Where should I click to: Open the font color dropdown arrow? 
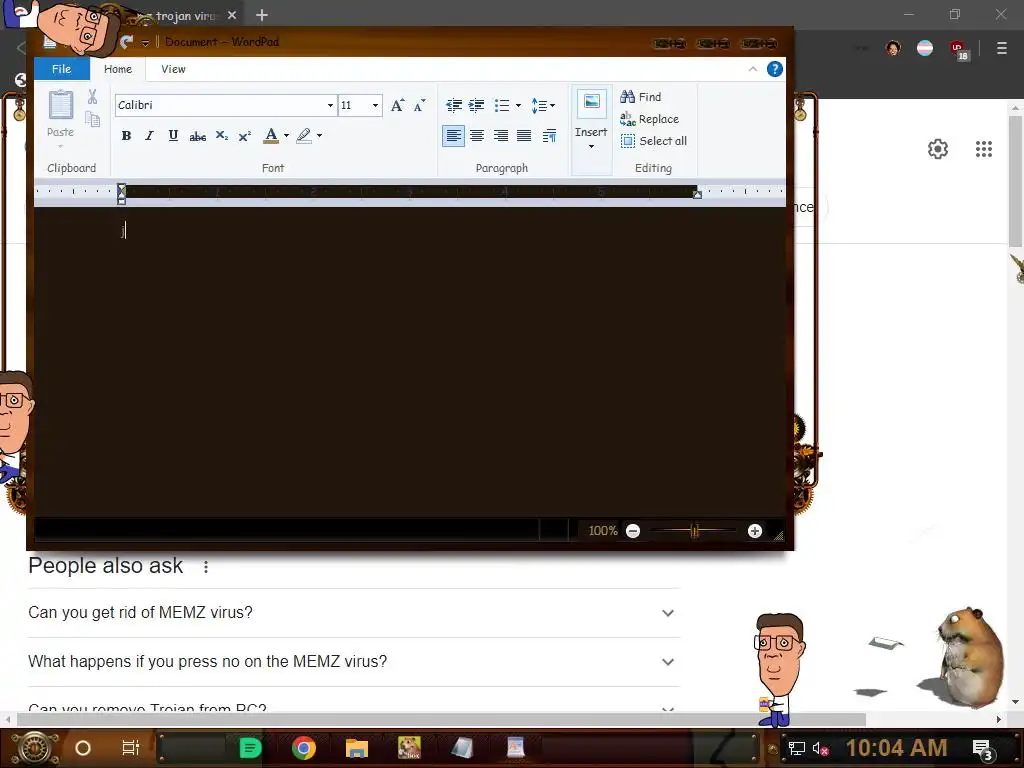[x=286, y=136]
